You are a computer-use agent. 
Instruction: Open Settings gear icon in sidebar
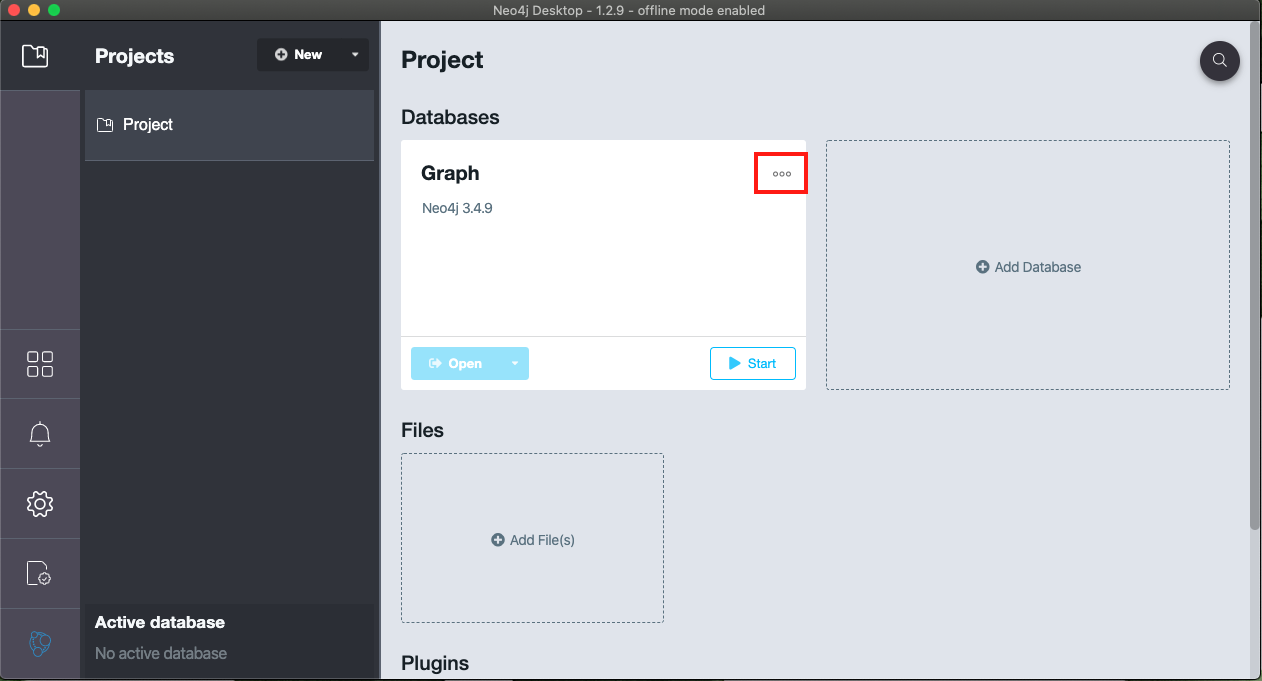[x=40, y=503]
